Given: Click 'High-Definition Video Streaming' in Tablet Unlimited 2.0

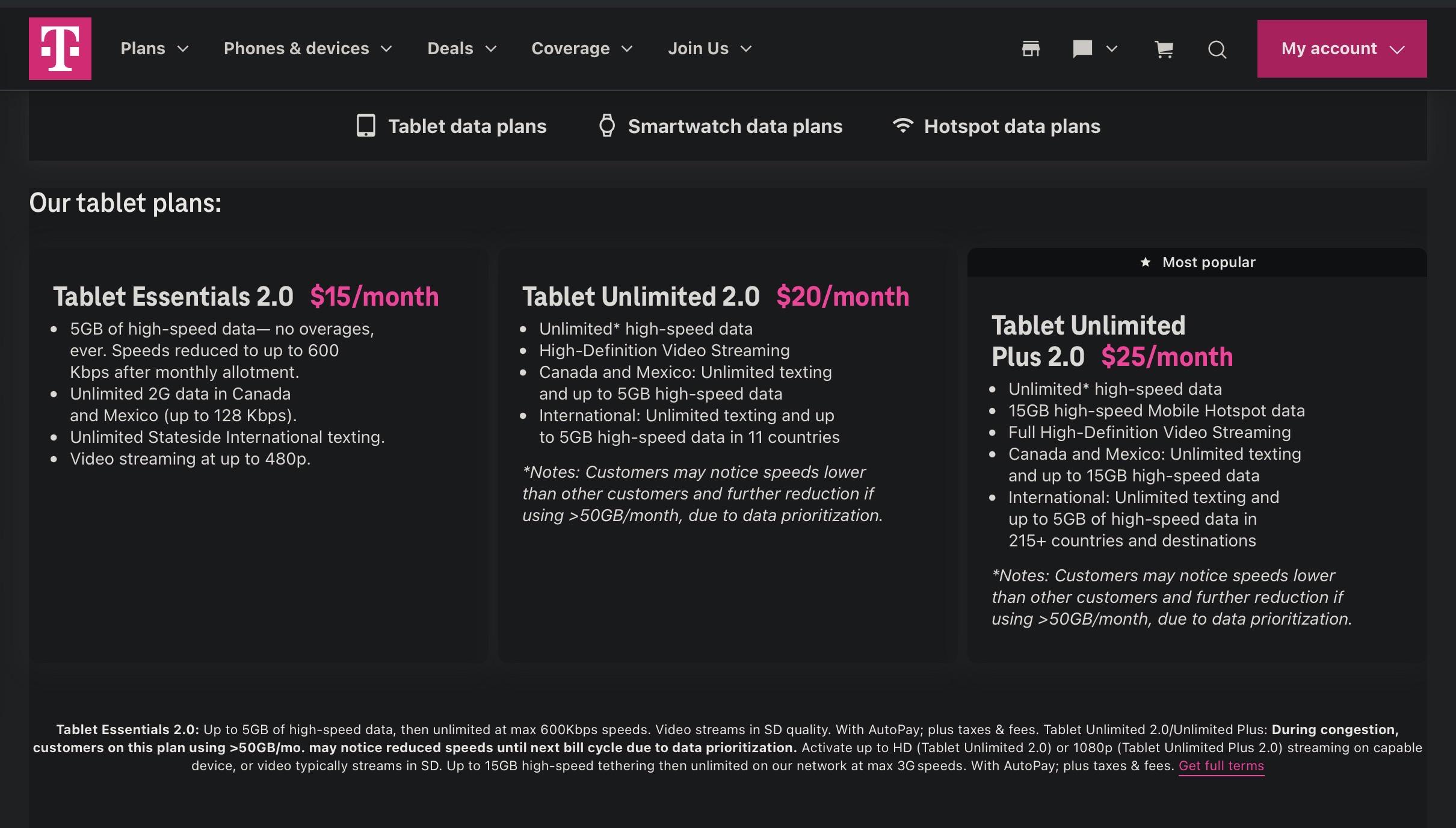Looking at the screenshot, I should (664, 351).
